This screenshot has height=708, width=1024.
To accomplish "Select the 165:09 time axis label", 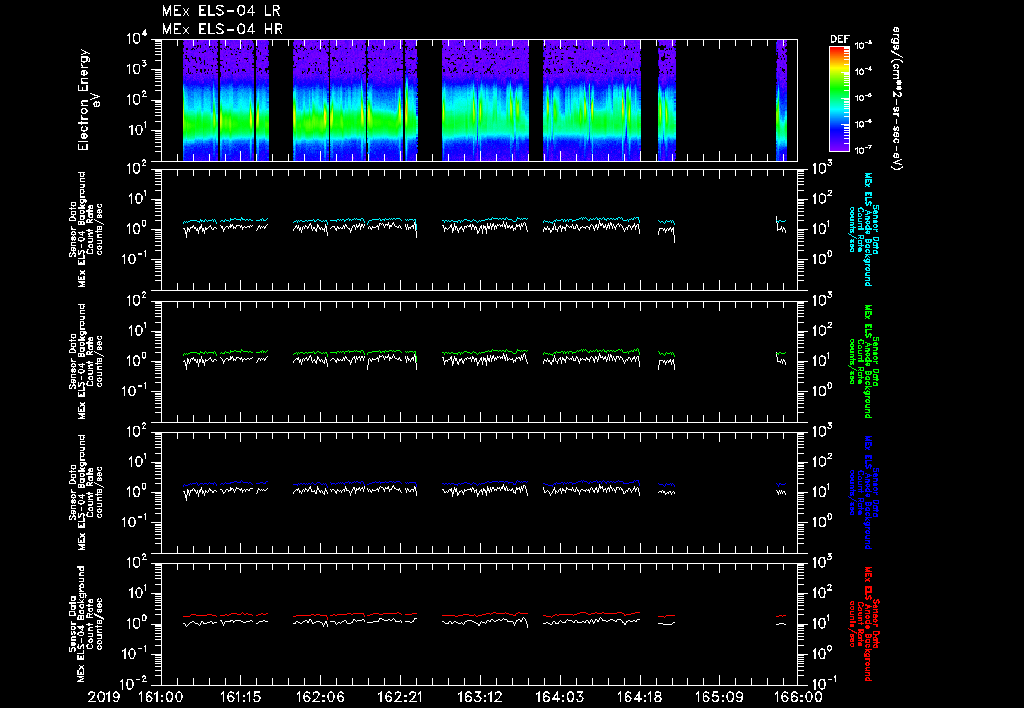I will pyautogui.click(x=720, y=697).
